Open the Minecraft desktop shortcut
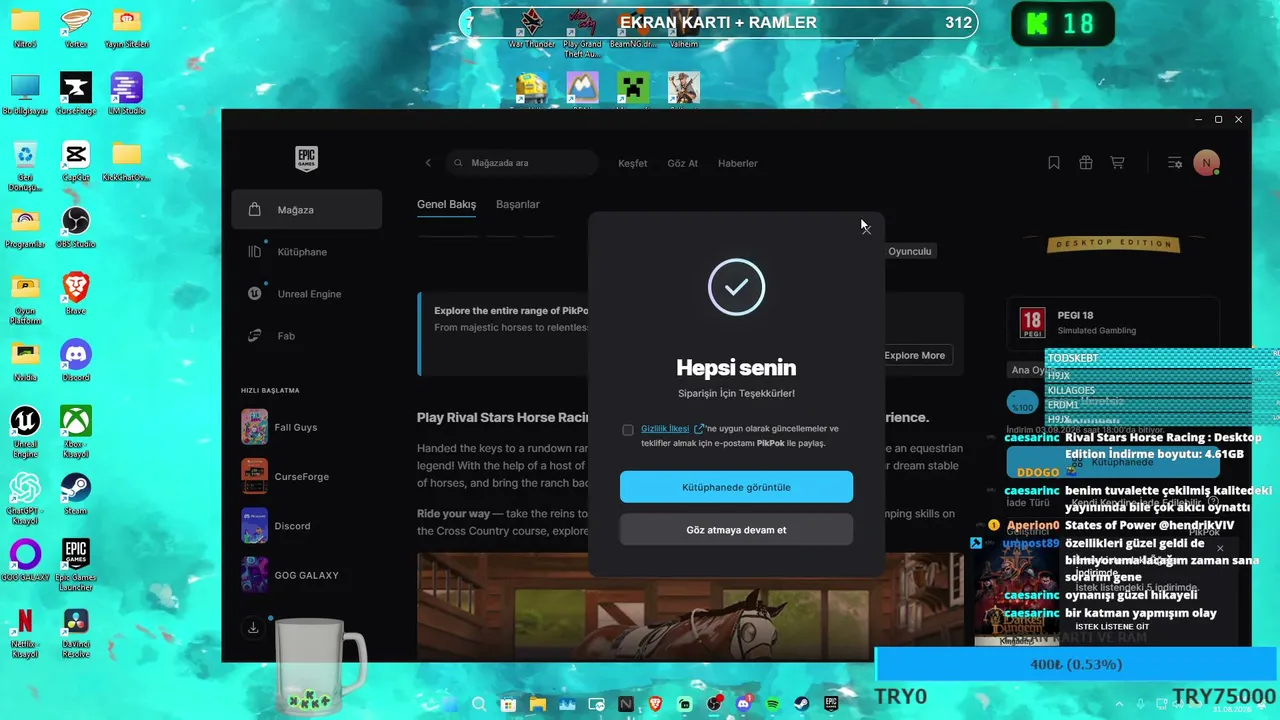 click(633, 88)
